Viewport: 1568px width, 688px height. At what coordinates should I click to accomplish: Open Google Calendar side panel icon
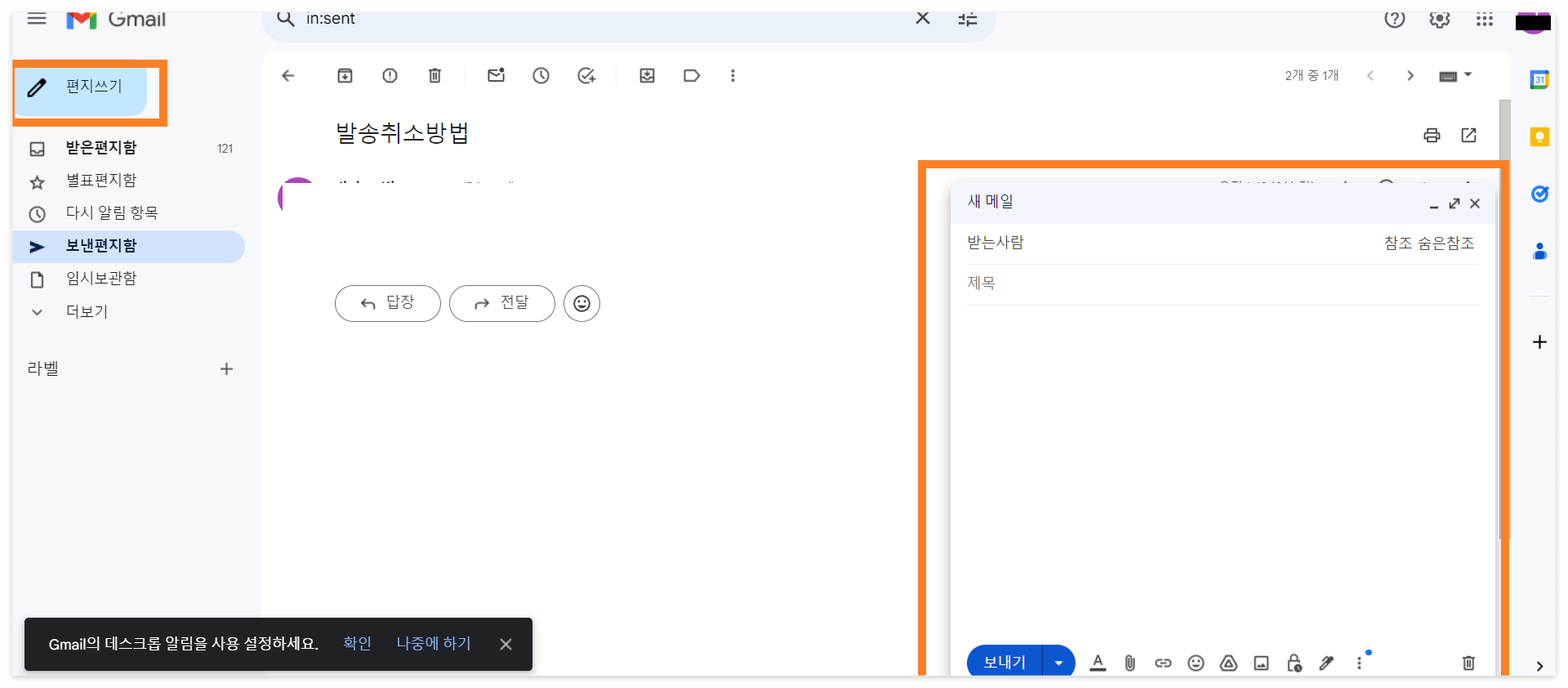coord(1540,80)
